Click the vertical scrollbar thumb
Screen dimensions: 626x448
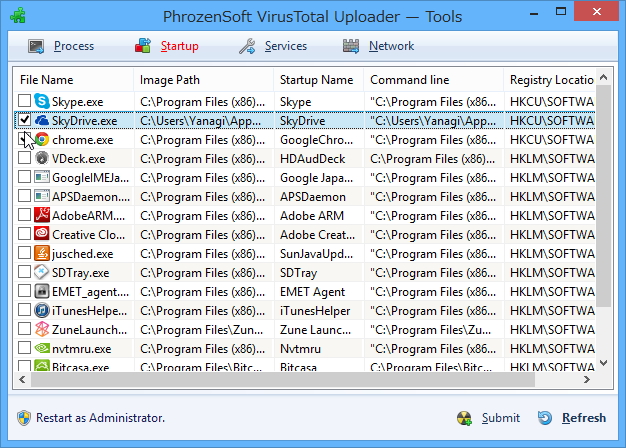click(x=604, y=196)
